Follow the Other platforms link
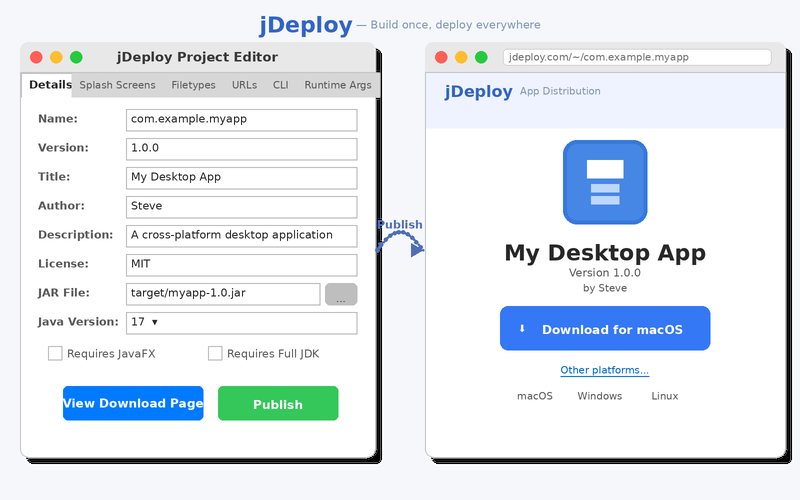The height and width of the screenshot is (500, 800). pos(605,370)
